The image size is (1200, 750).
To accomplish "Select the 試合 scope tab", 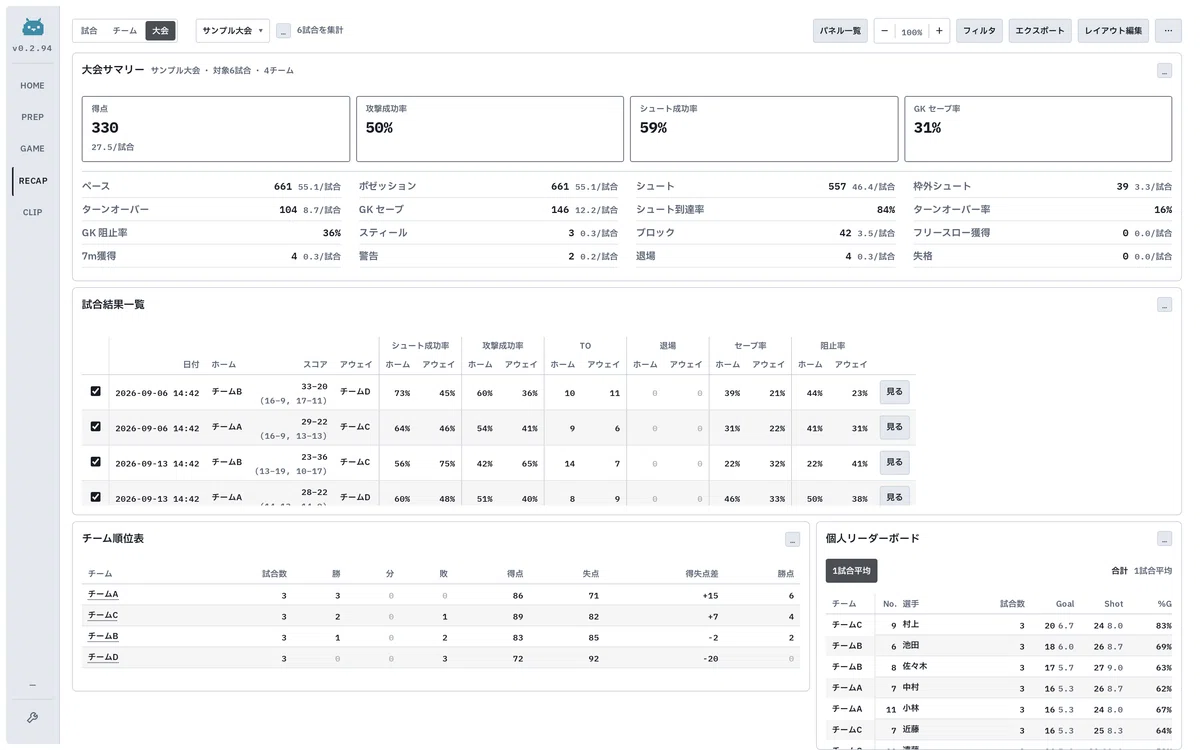I will coord(89,31).
